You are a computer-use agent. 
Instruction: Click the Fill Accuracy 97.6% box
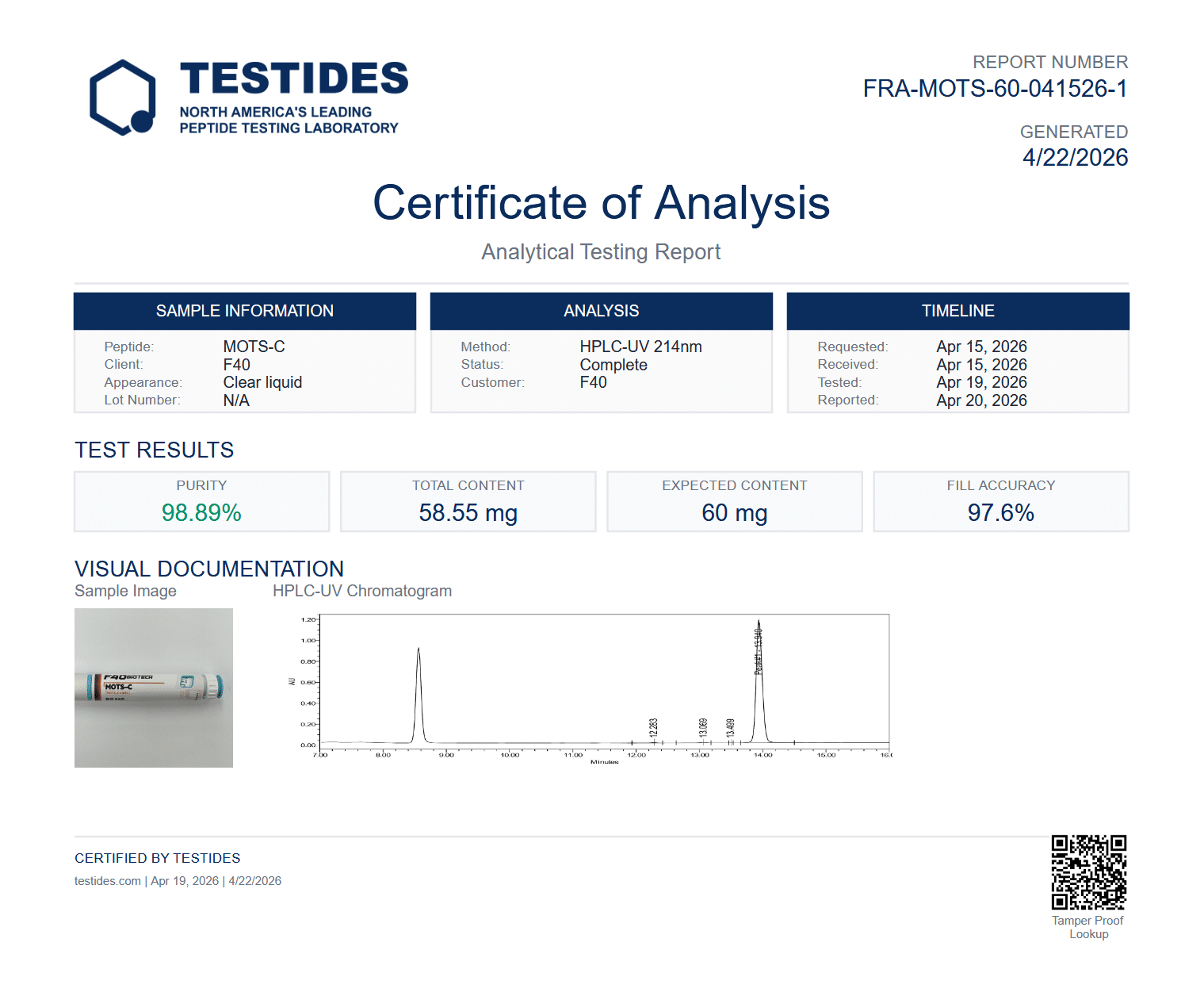click(x=1000, y=501)
